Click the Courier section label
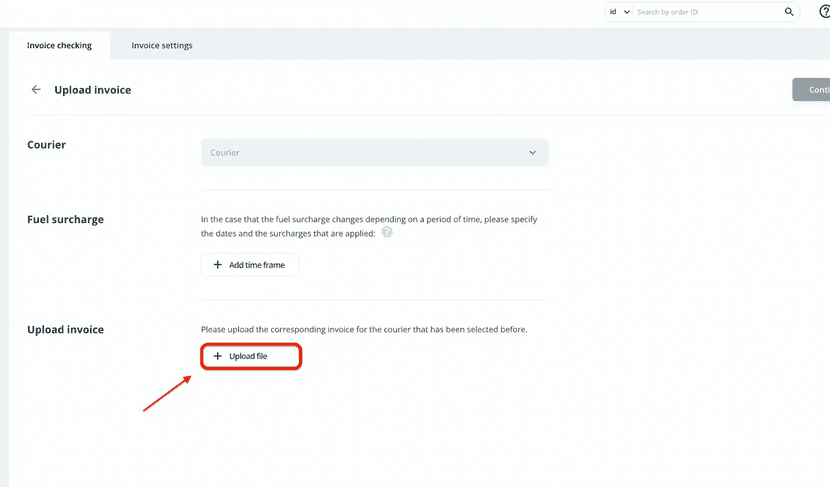This screenshot has height=487, width=830. click(x=46, y=145)
